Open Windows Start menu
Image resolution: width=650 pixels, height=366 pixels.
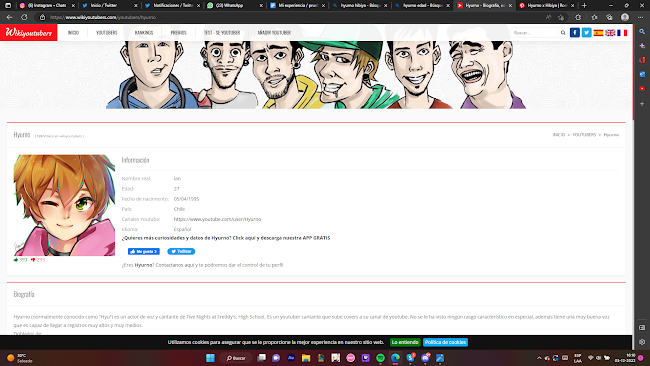210,358
